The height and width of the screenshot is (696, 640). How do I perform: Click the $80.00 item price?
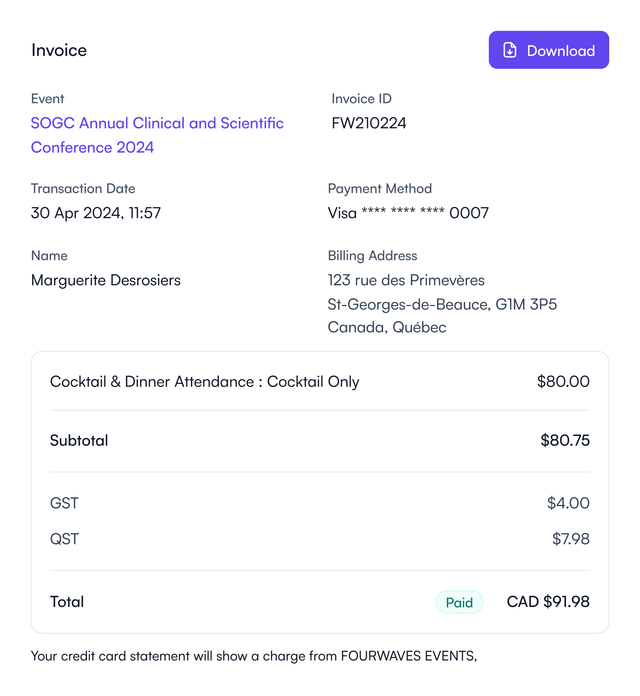(x=563, y=382)
